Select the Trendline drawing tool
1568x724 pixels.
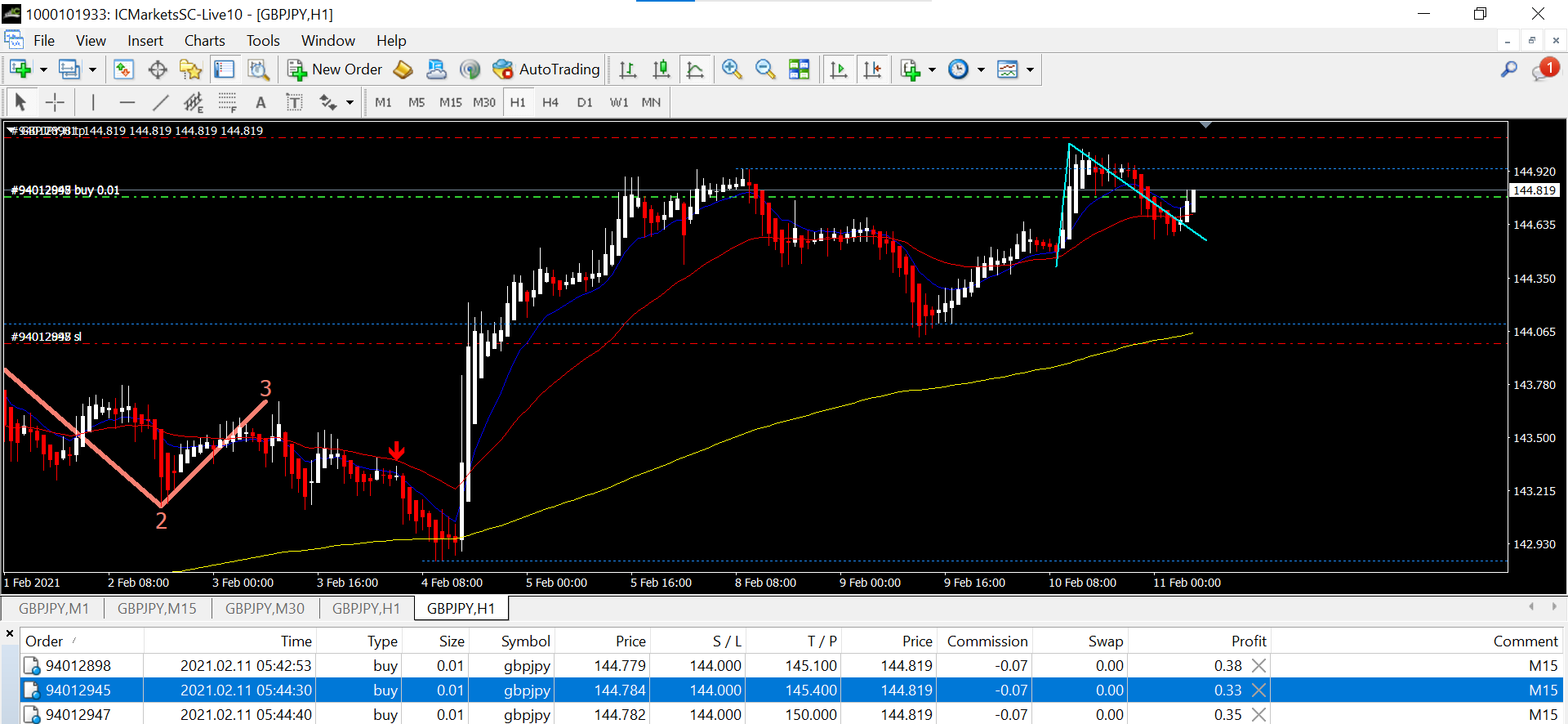pos(160,102)
